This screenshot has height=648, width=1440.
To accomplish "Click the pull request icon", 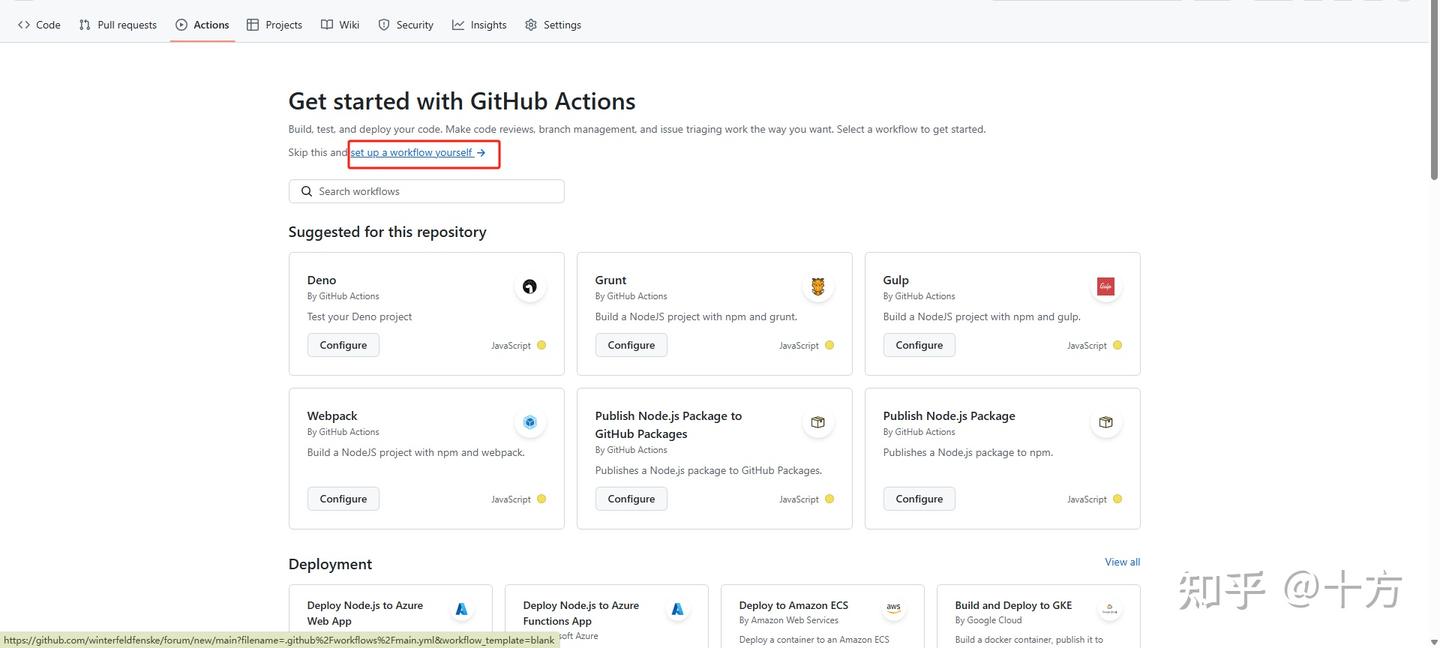I will coord(85,25).
